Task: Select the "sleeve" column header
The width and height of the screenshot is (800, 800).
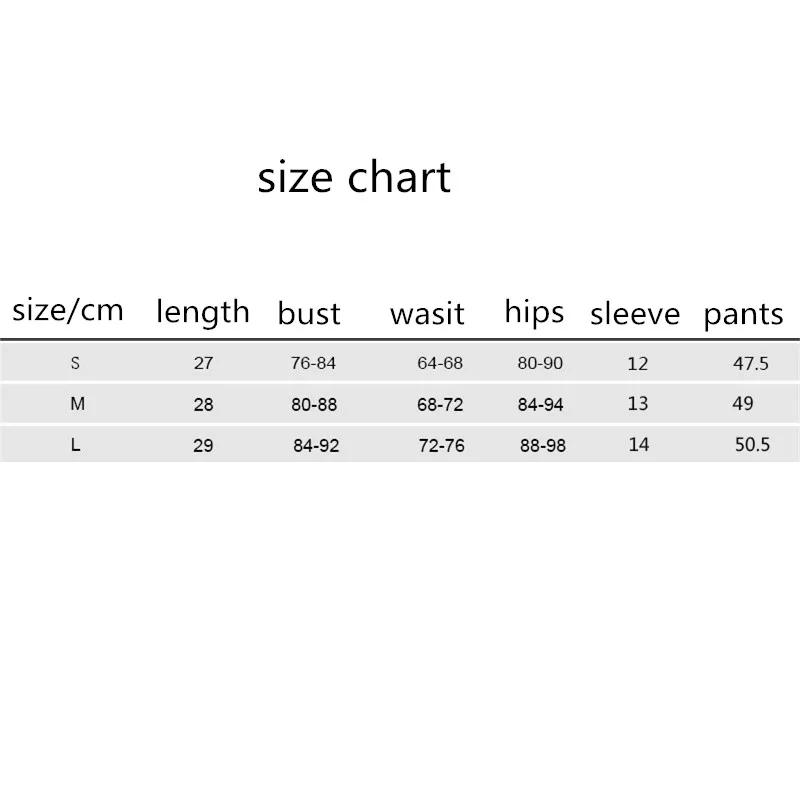Action: point(635,314)
